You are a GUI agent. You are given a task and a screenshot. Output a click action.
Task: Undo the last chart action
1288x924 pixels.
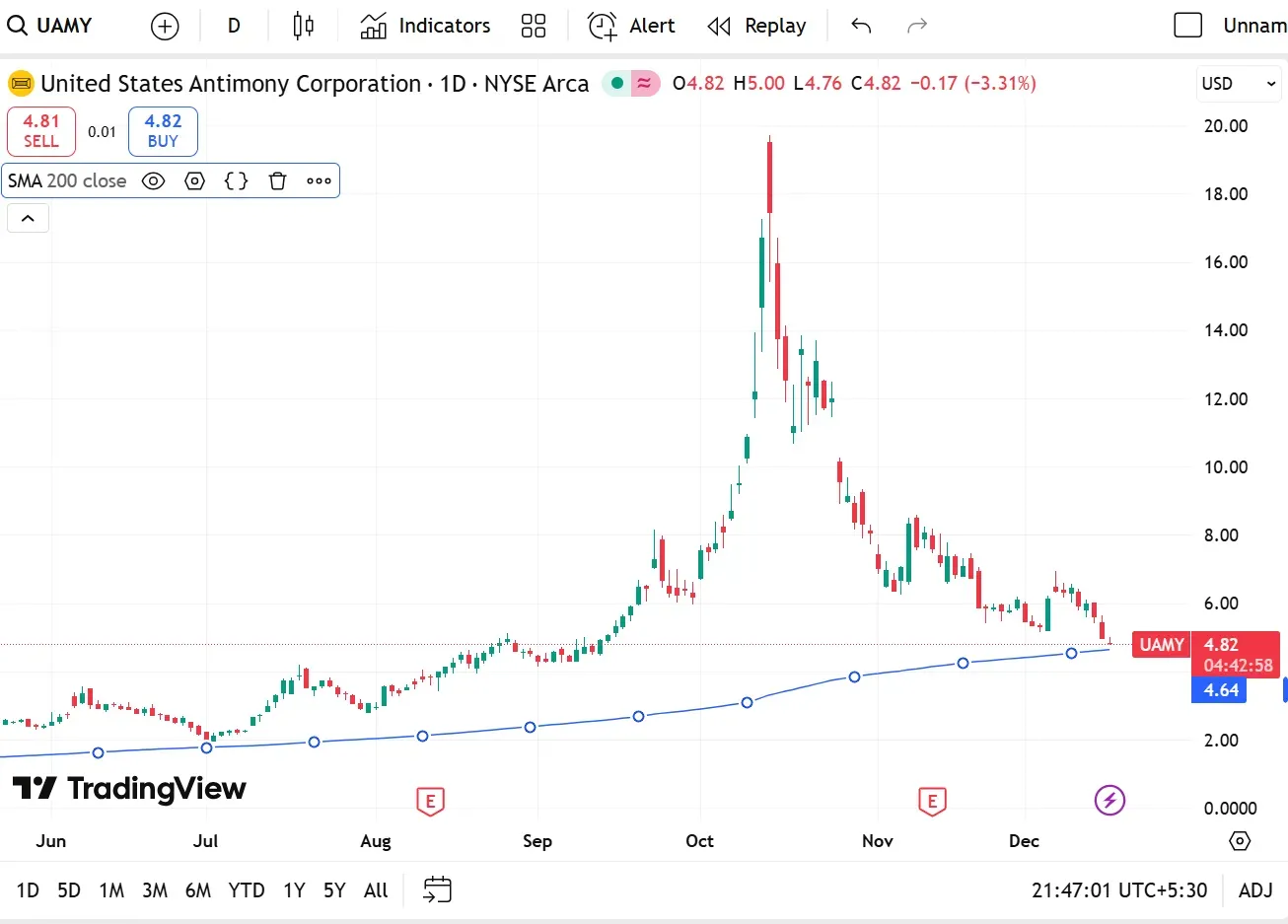(861, 26)
